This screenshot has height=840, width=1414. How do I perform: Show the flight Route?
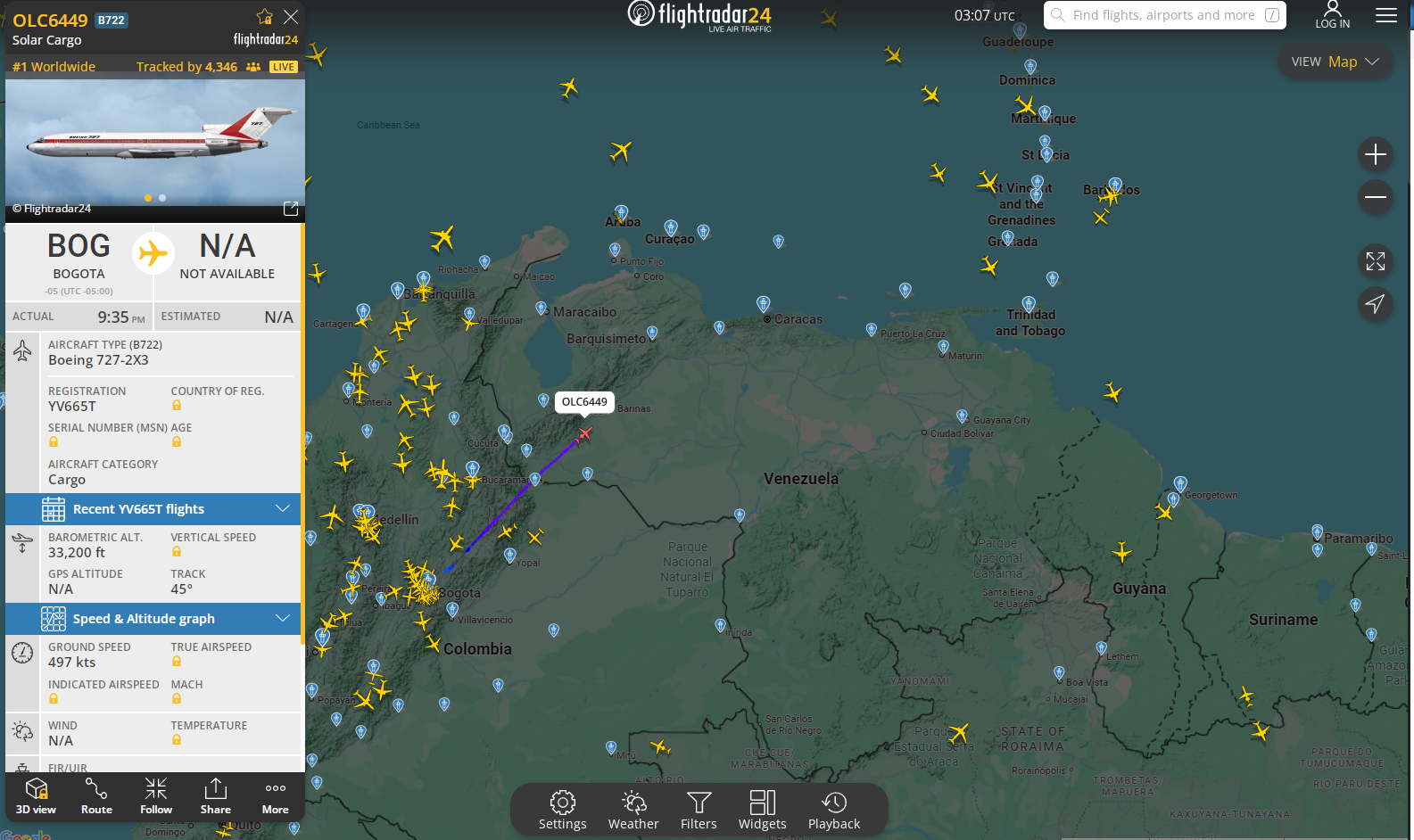point(96,796)
